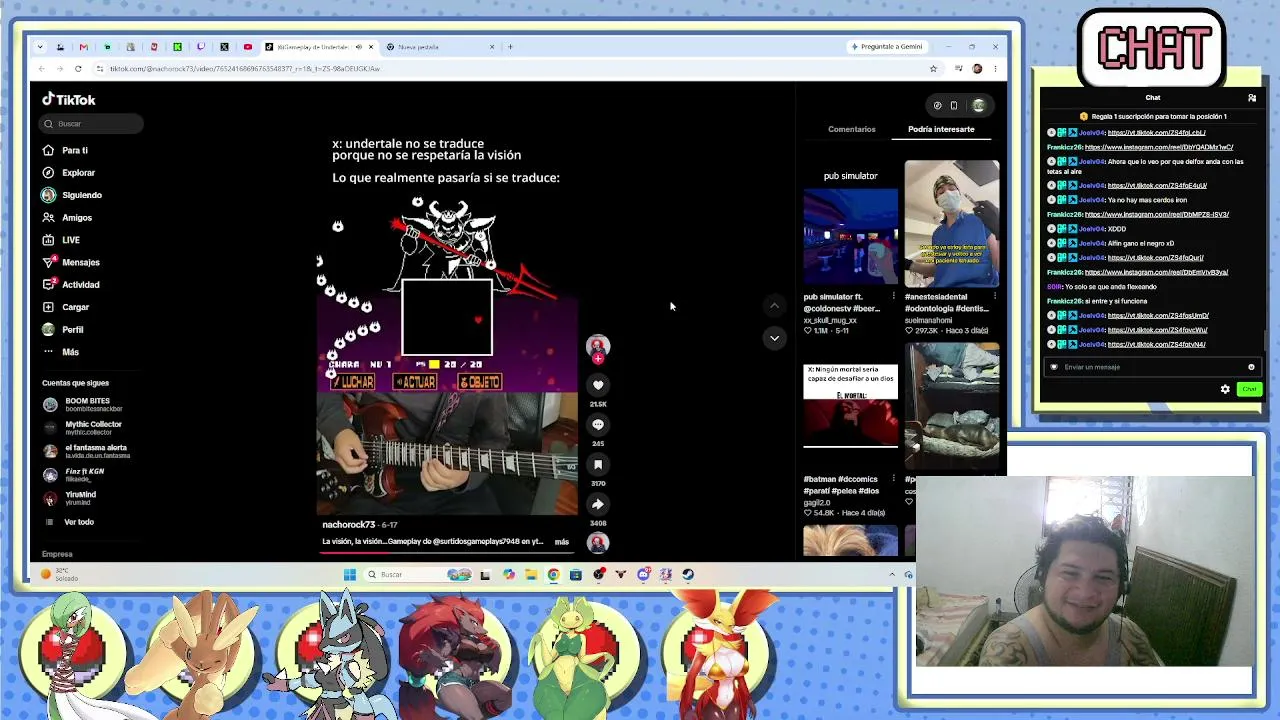Click the TikTok Buscar search field
This screenshot has height=720, width=1280.
tap(92, 124)
